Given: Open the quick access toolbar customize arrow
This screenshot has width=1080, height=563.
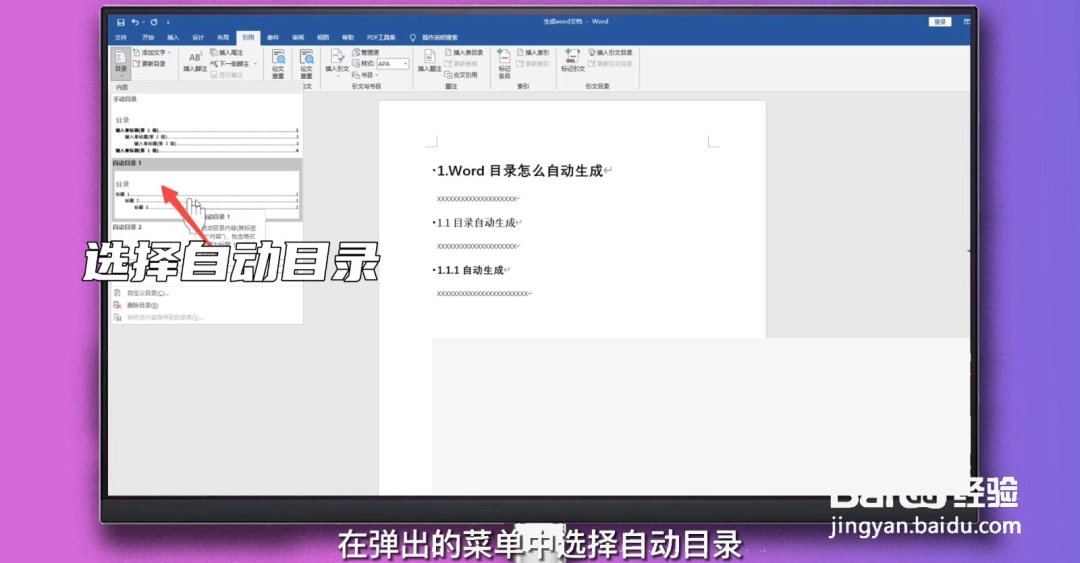Looking at the screenshot, I should tap(168, 22).
